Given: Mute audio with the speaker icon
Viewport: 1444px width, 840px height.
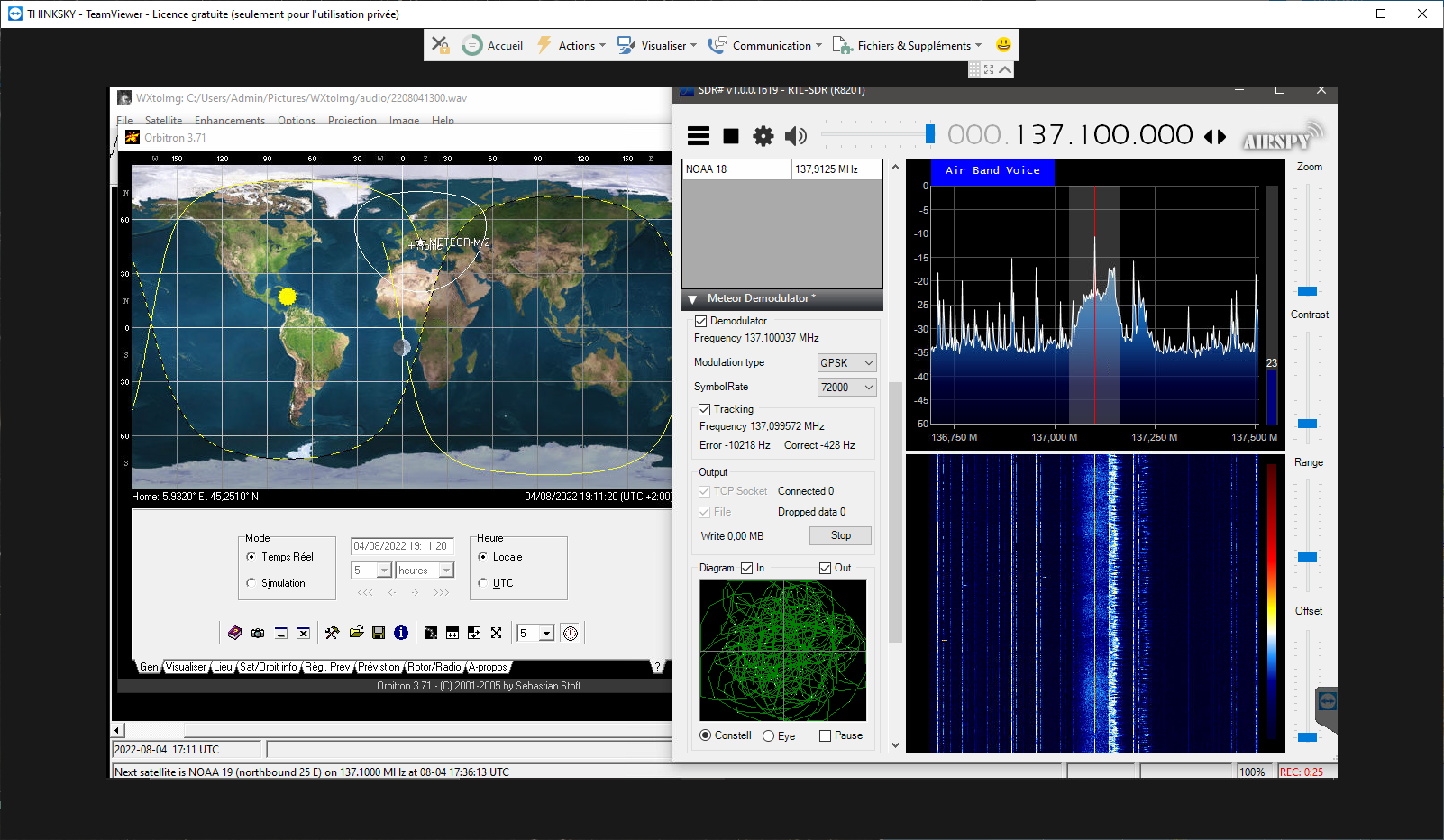Looking at the screenshot, I should coord(796,136).
